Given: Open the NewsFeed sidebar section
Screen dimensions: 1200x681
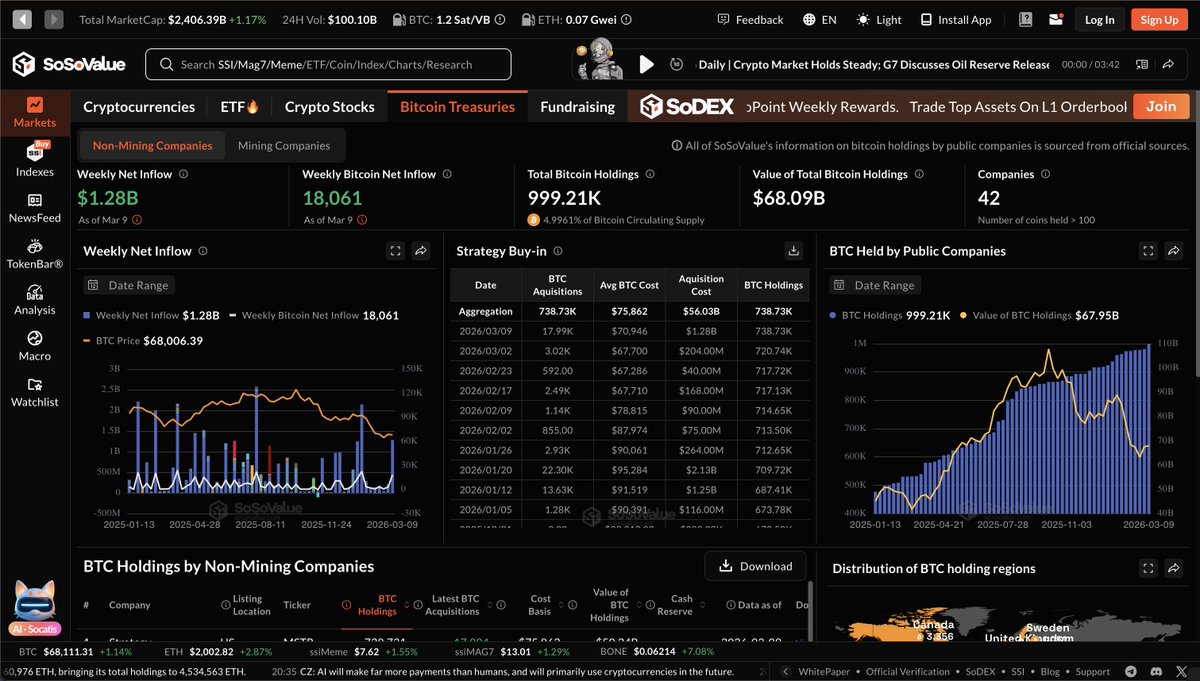Looking at the screenshot, I should pyautogui.click(x=35, y=207).
